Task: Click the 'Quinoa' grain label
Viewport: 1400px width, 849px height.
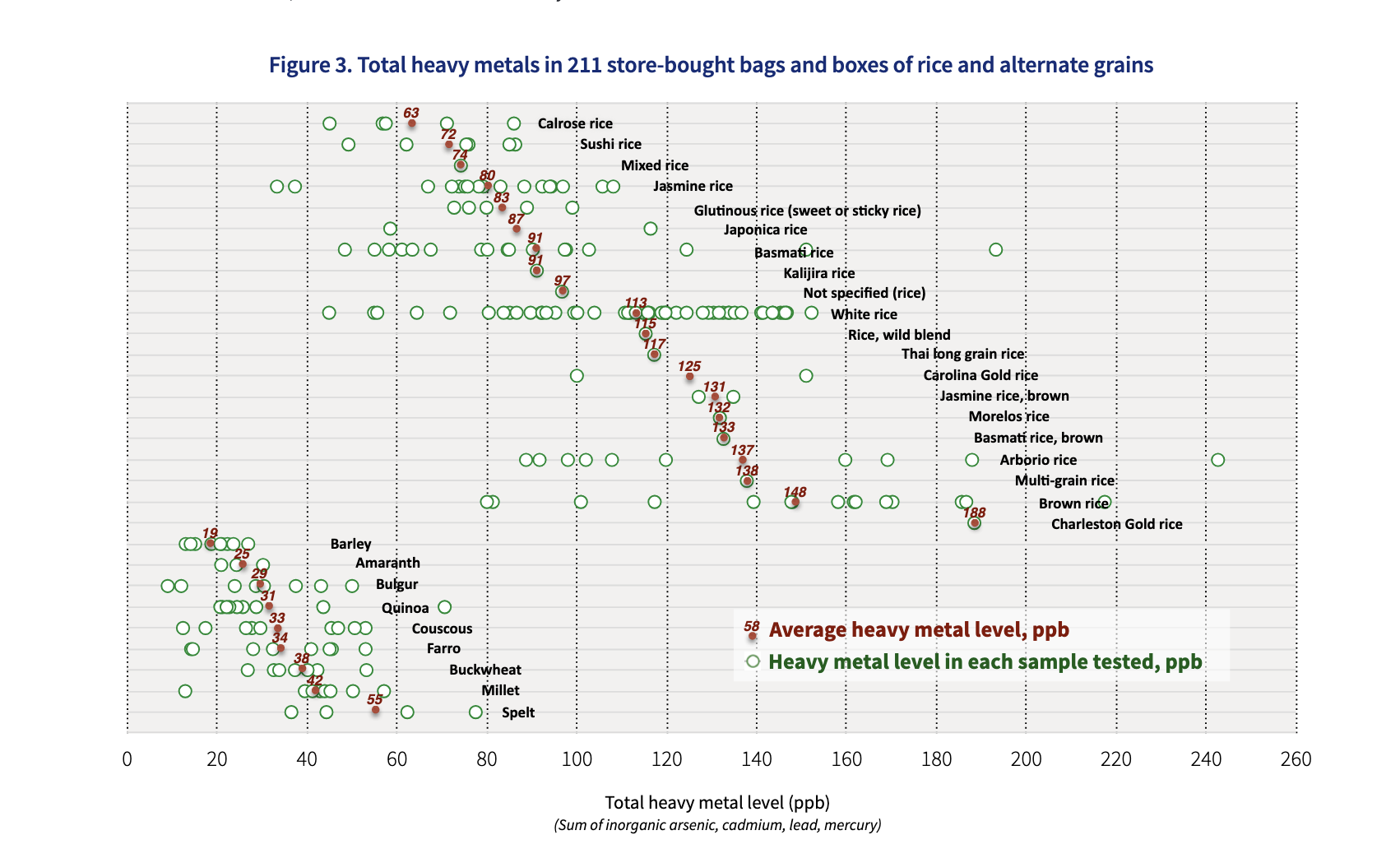Action: (x=405, y=608)
